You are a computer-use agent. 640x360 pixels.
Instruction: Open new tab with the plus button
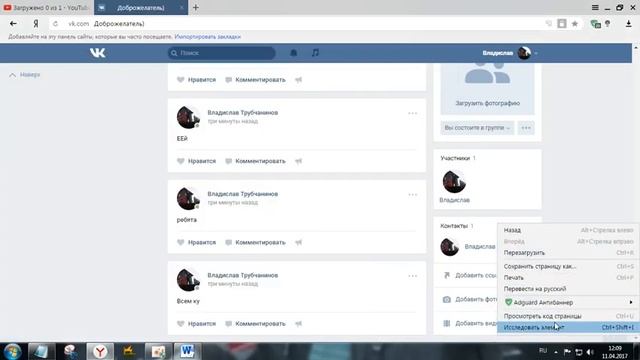196,7
